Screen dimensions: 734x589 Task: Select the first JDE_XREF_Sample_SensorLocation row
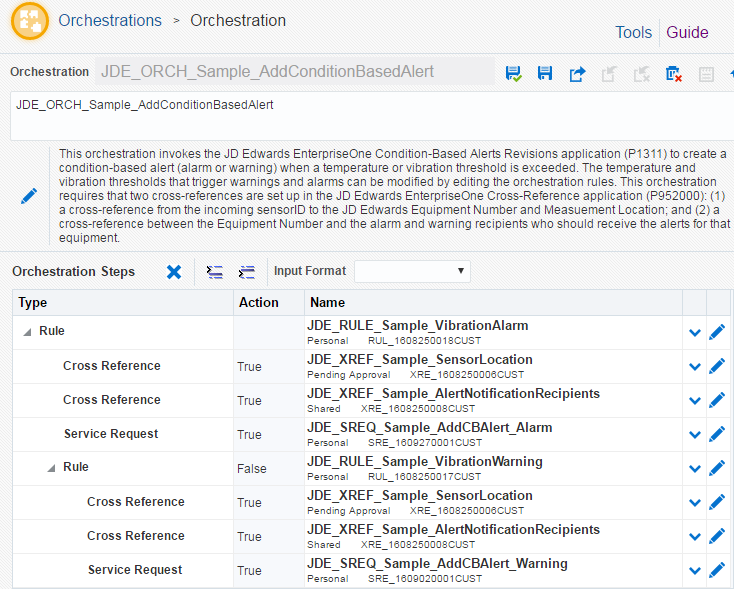tap(419, 366)
